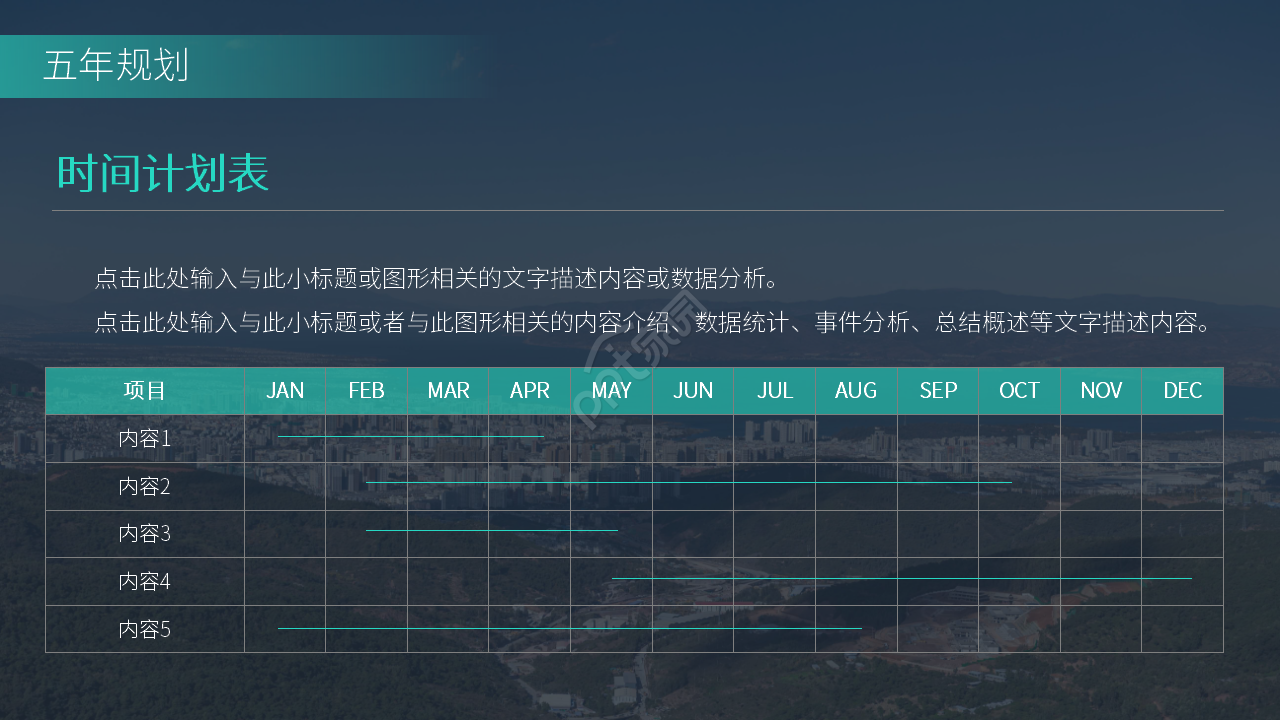Click the description line ending with 数据分析。
1280x720 pixels.
437,279
